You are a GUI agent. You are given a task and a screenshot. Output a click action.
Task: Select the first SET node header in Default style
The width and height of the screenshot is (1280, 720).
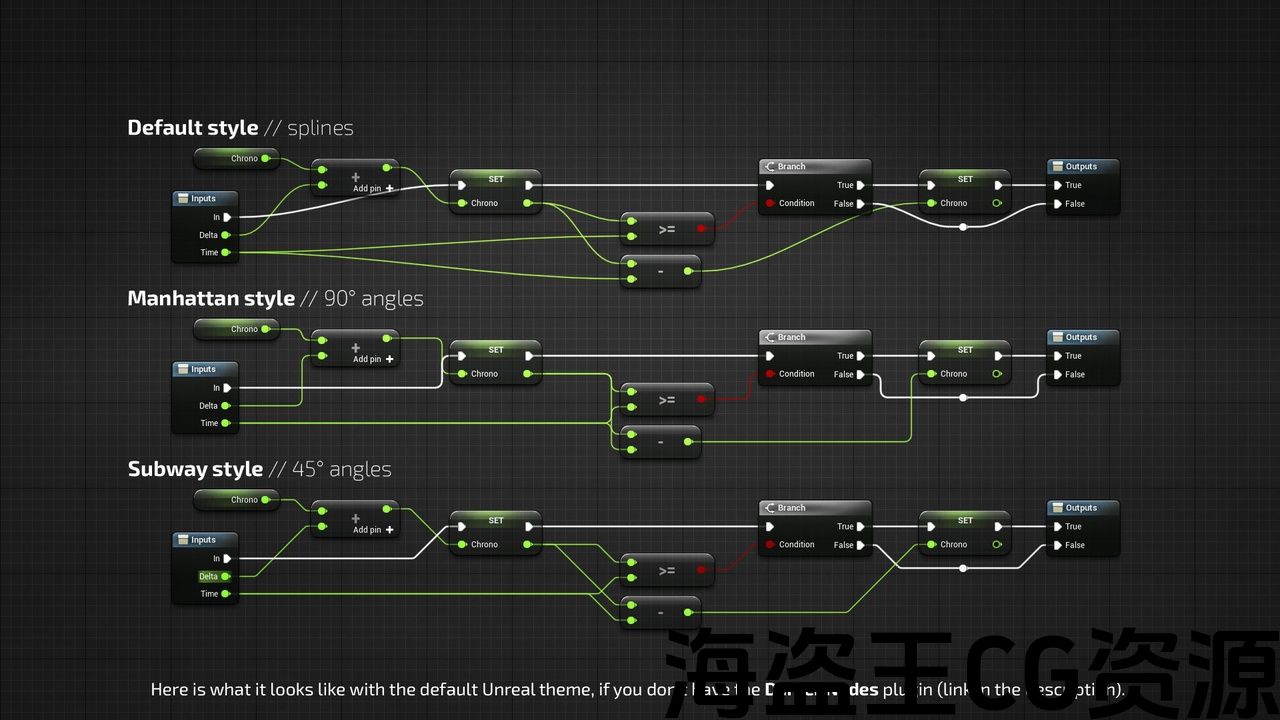coord(496,180)
